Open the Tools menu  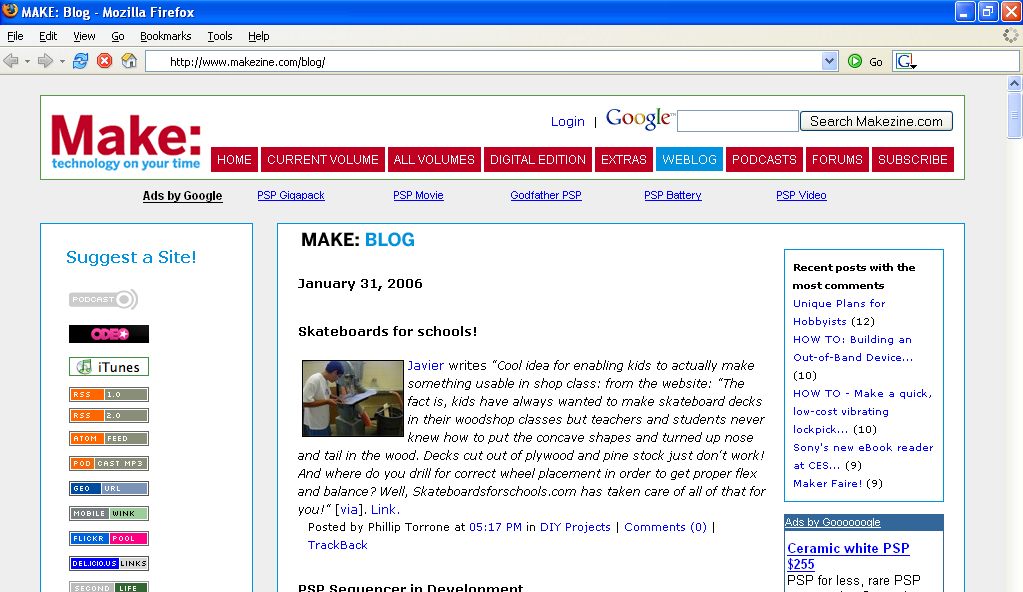point(220,36)
